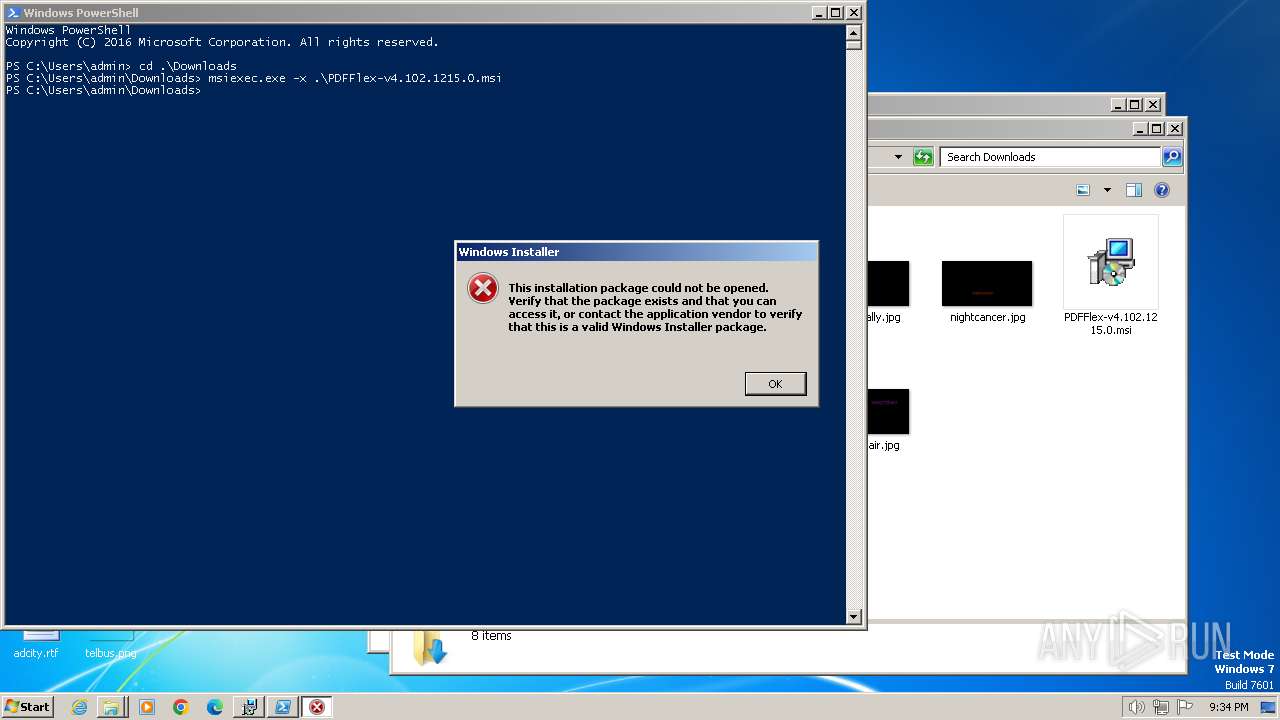Open the Start menu
This screenshot has width=1280, height=720.
pyautogui.click(x=28, y=706)
